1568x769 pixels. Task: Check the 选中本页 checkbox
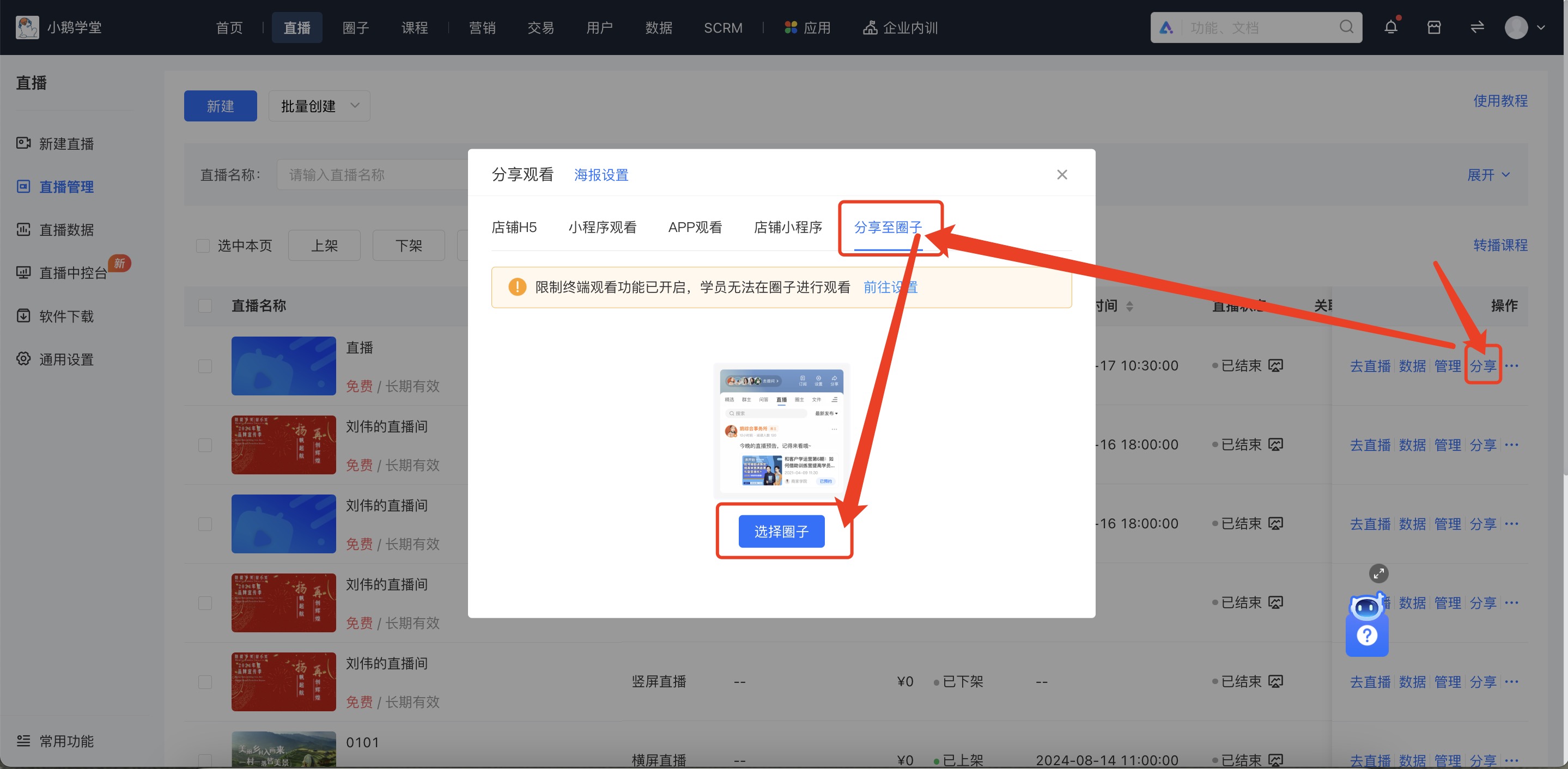(204, 245)
